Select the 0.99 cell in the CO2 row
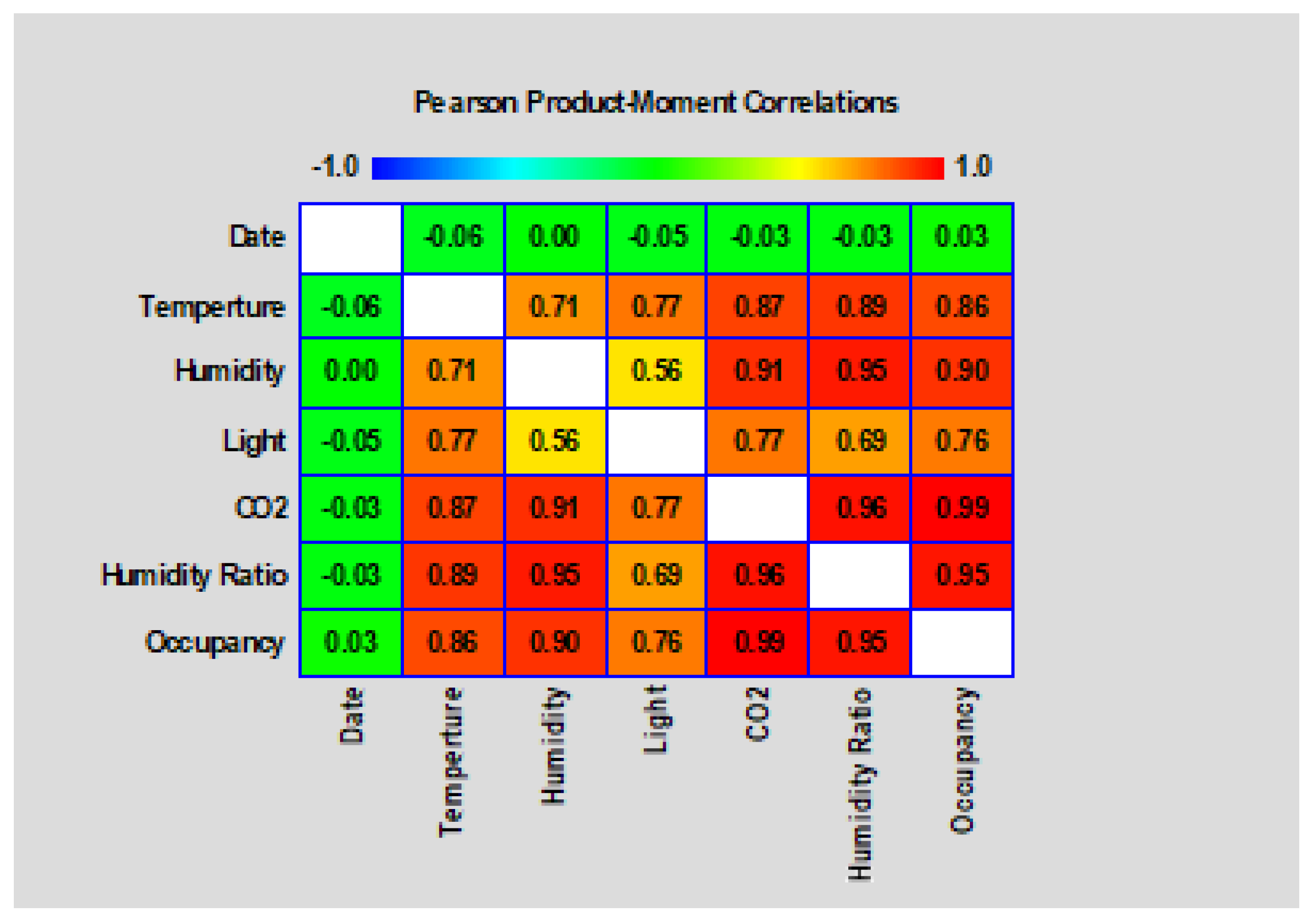This screenshot has width=1310, height=924. point(962,508)
